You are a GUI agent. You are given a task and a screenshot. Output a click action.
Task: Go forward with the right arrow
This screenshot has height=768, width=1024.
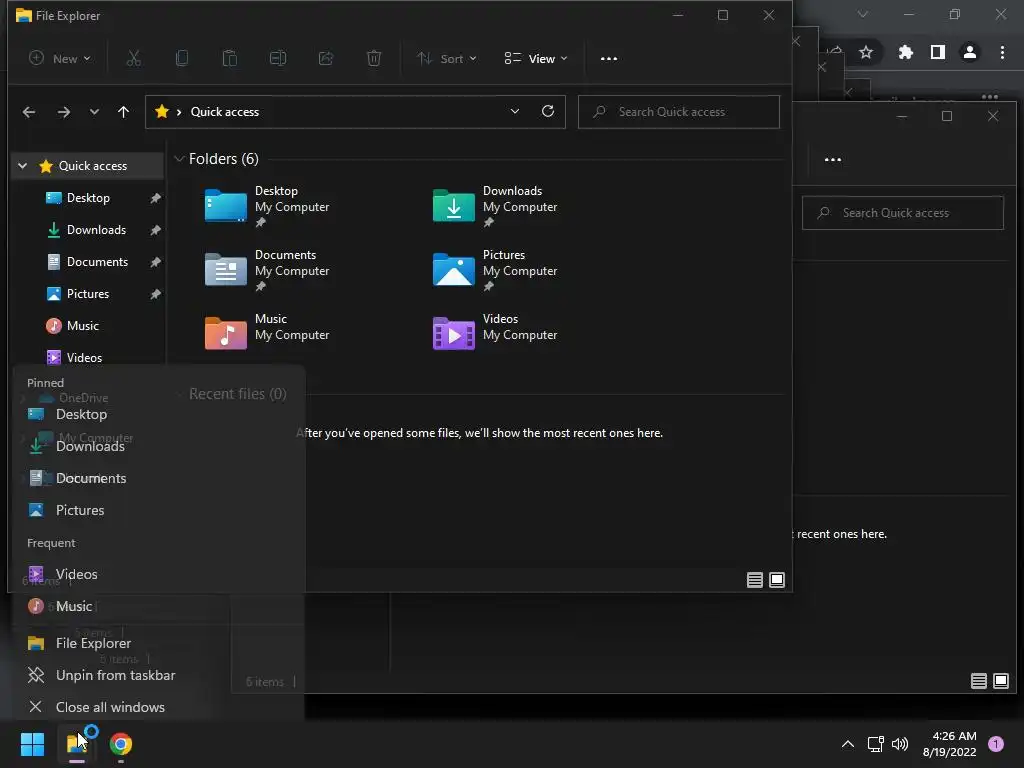[63, 112]
